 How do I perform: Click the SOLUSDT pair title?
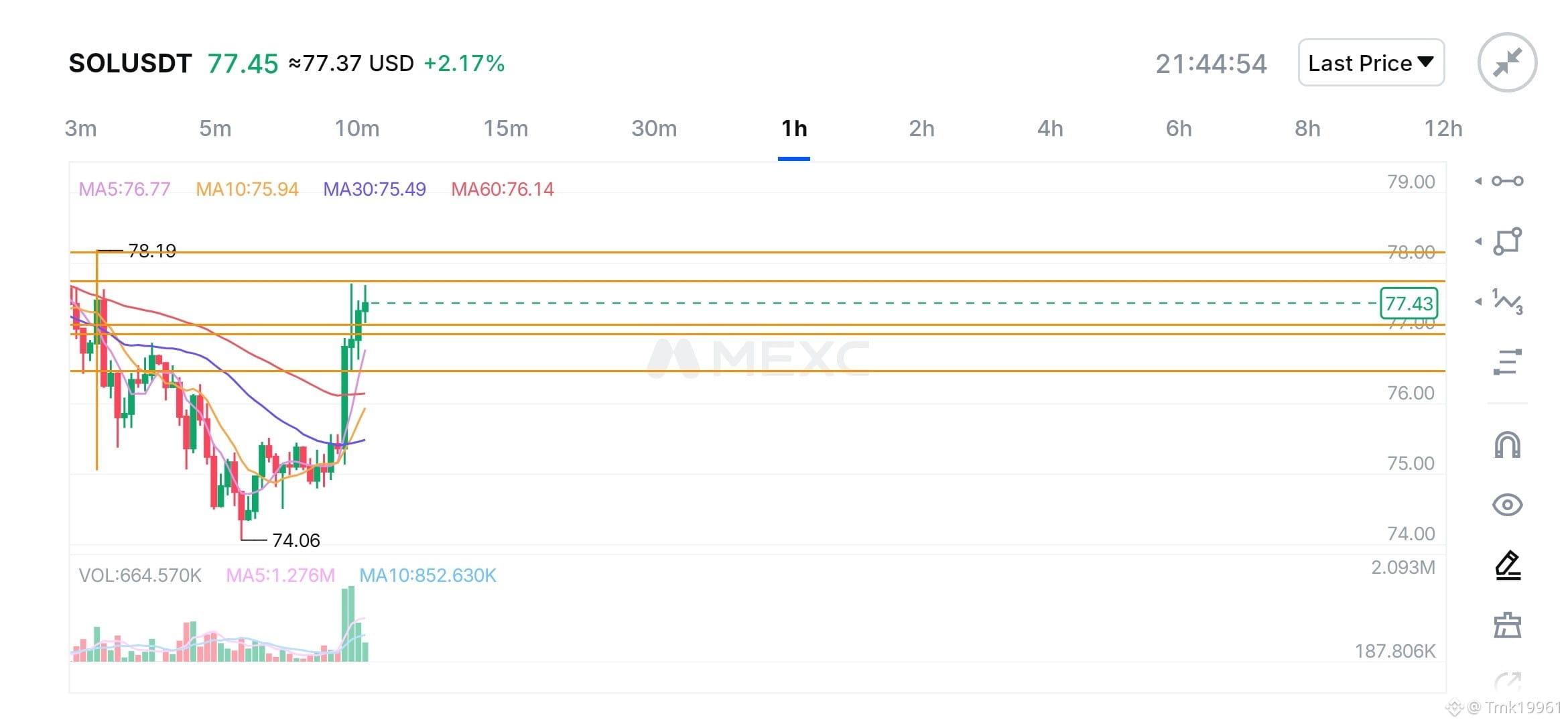[x=130, y=63]
